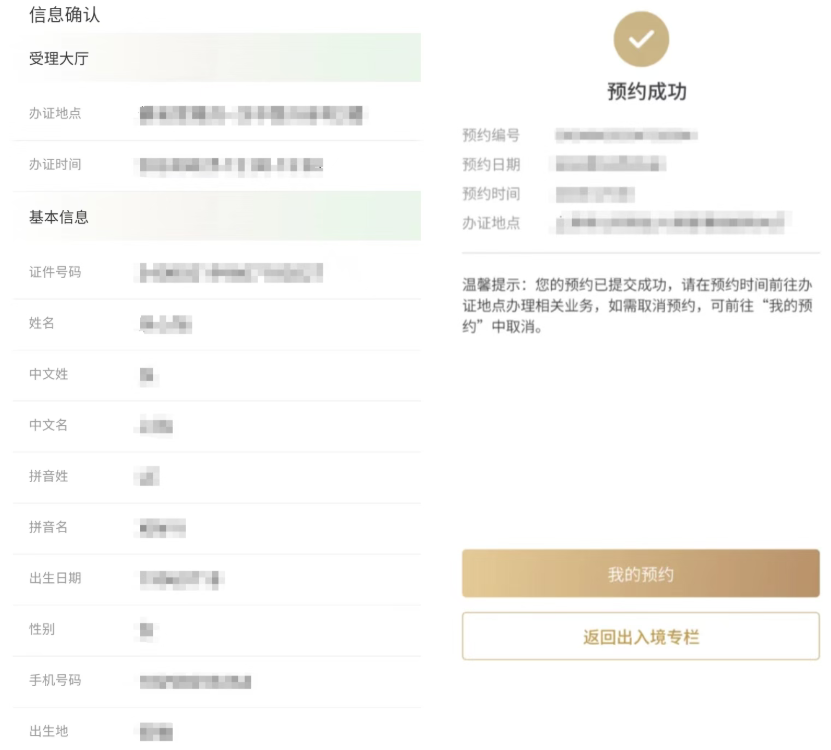831x750 pixels.
Task: Click the 预约编号 value in the success panel
Action: (626, 135)
